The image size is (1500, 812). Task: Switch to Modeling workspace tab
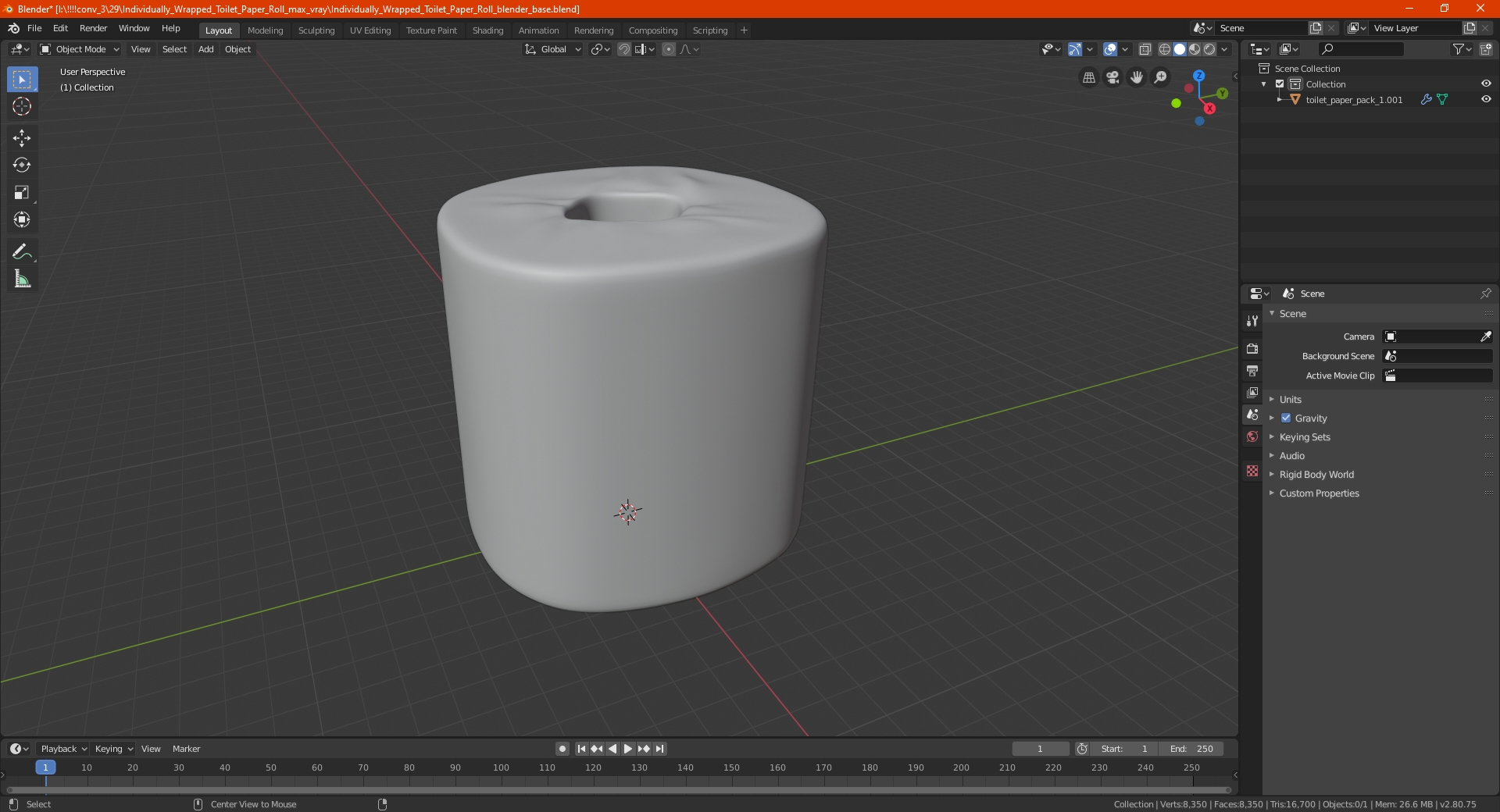point(265,30)
